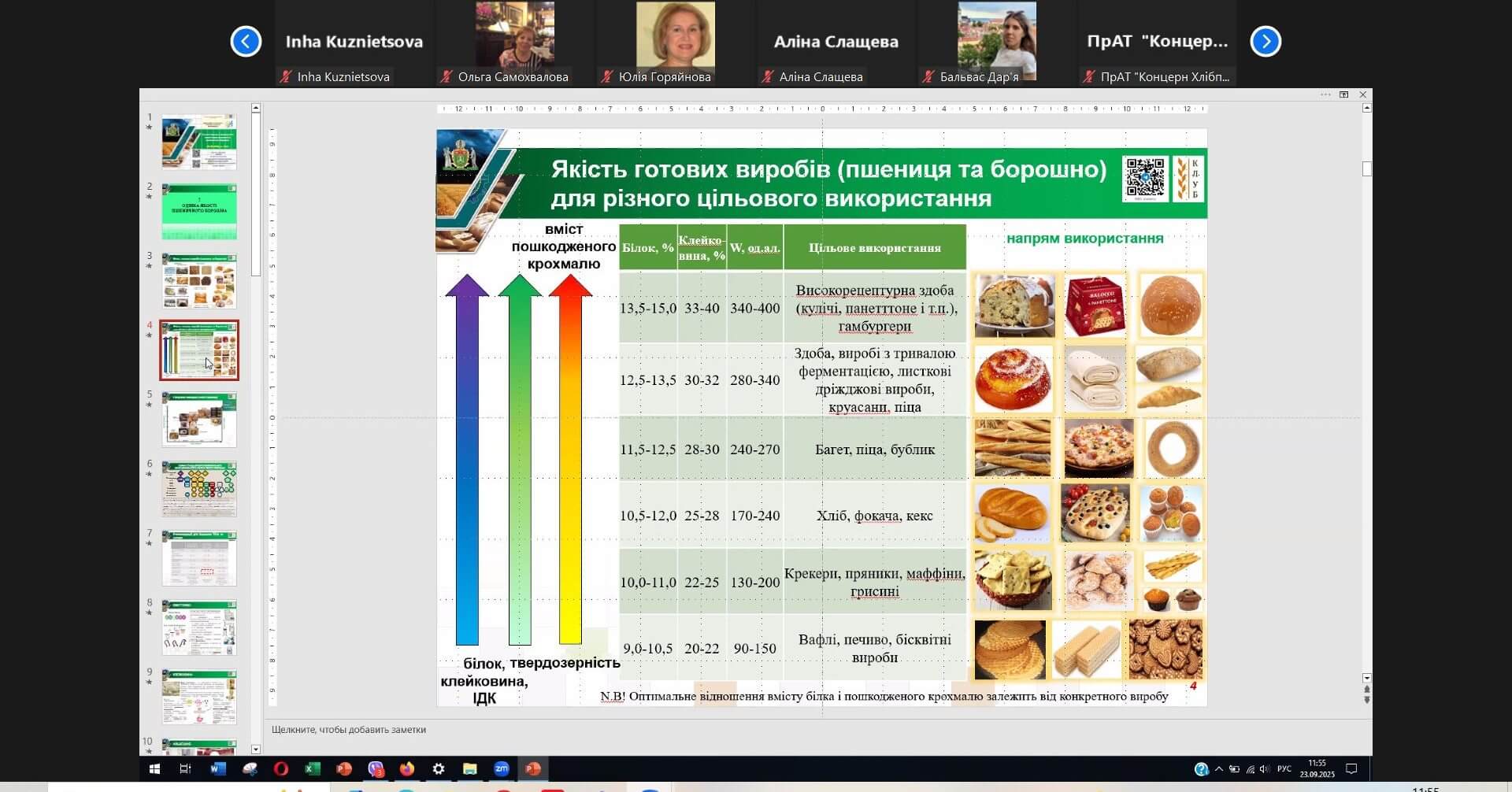Open Word from the taskbar

click(218, 769)
